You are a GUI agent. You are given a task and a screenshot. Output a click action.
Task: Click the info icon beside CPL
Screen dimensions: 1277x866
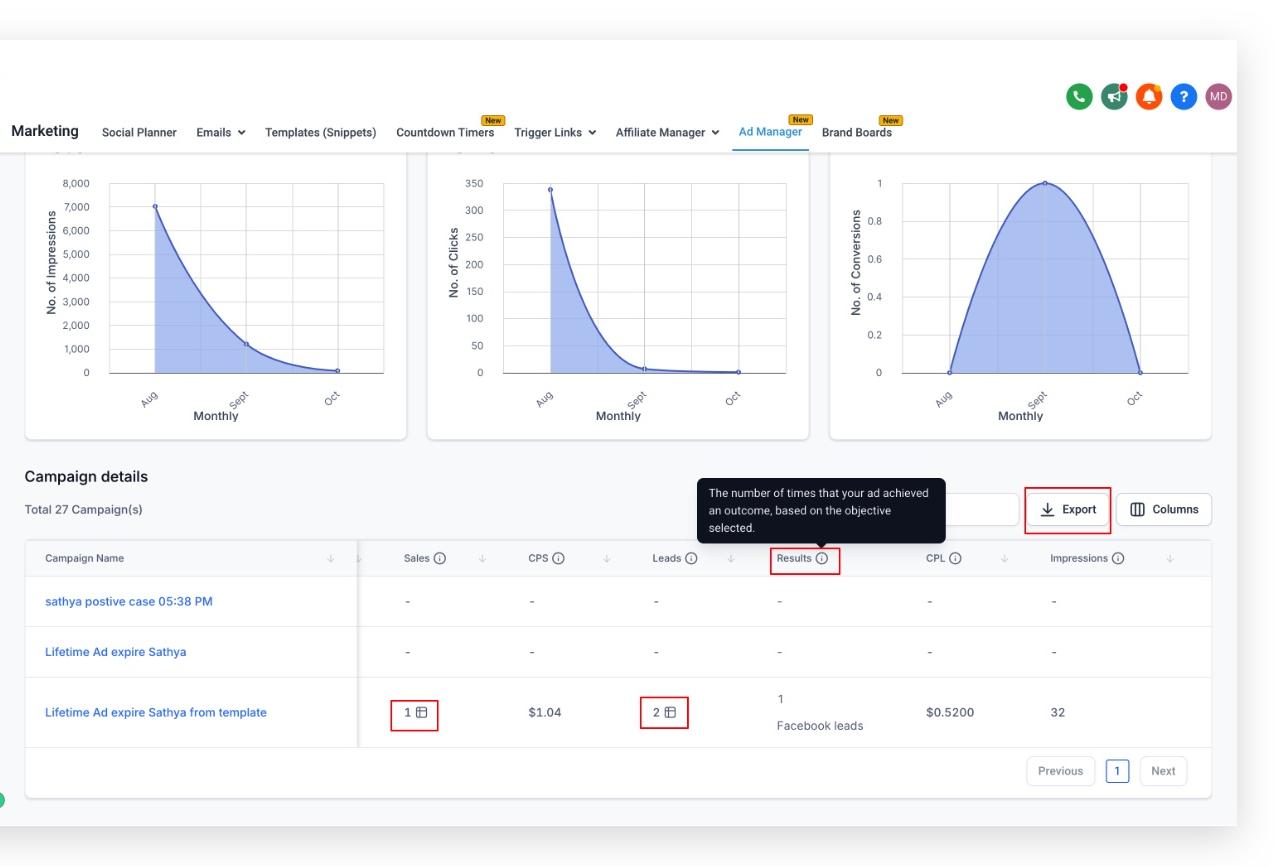(955, 559)
